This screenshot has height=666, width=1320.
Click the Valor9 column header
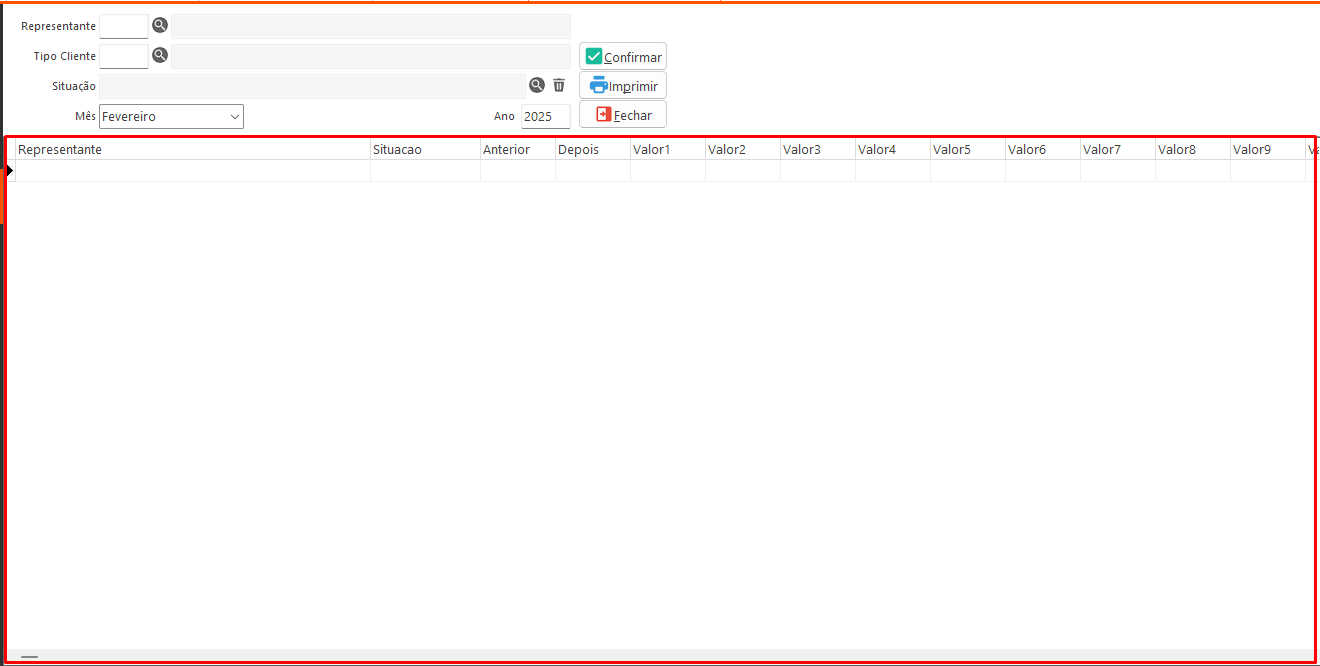tap(1267, 150)
